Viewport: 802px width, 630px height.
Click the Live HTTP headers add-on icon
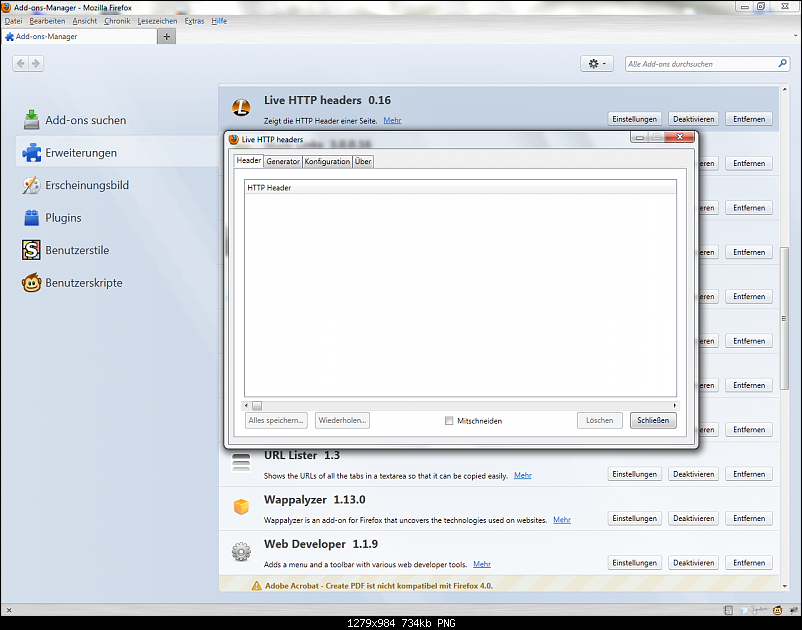(x=241, y=107)
